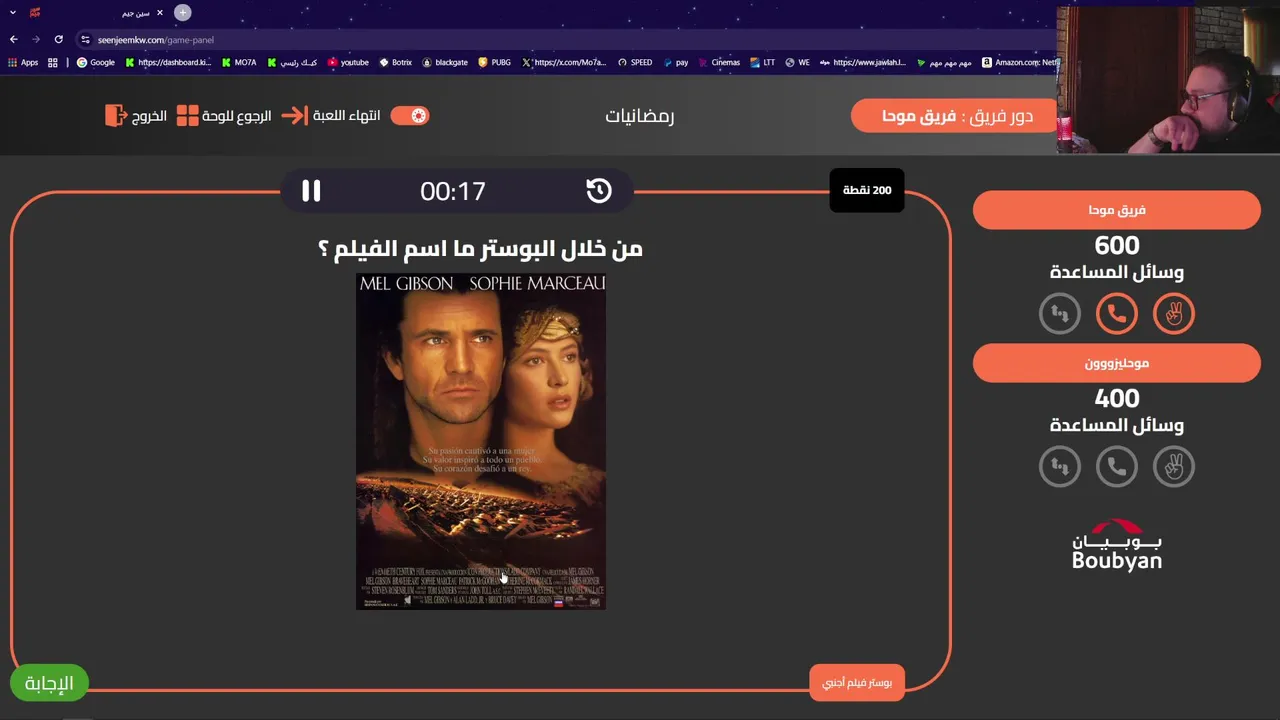Close the سين جيم browser tab
Screen dimensions: 1280x720
tap(159, 13)
